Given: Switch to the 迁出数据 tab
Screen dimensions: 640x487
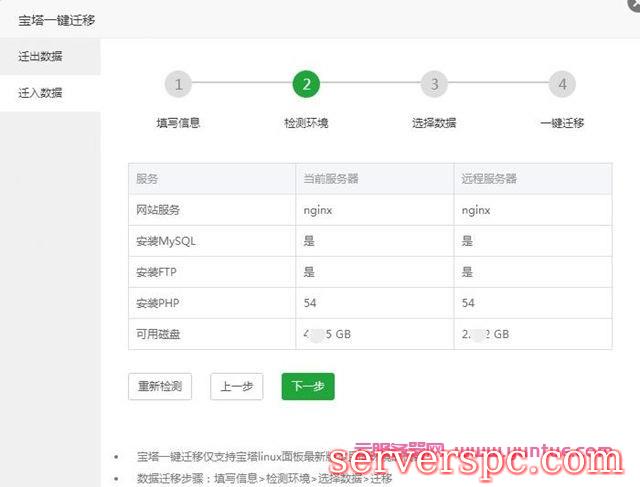Looking at the screenshot, I should (41, 58).
